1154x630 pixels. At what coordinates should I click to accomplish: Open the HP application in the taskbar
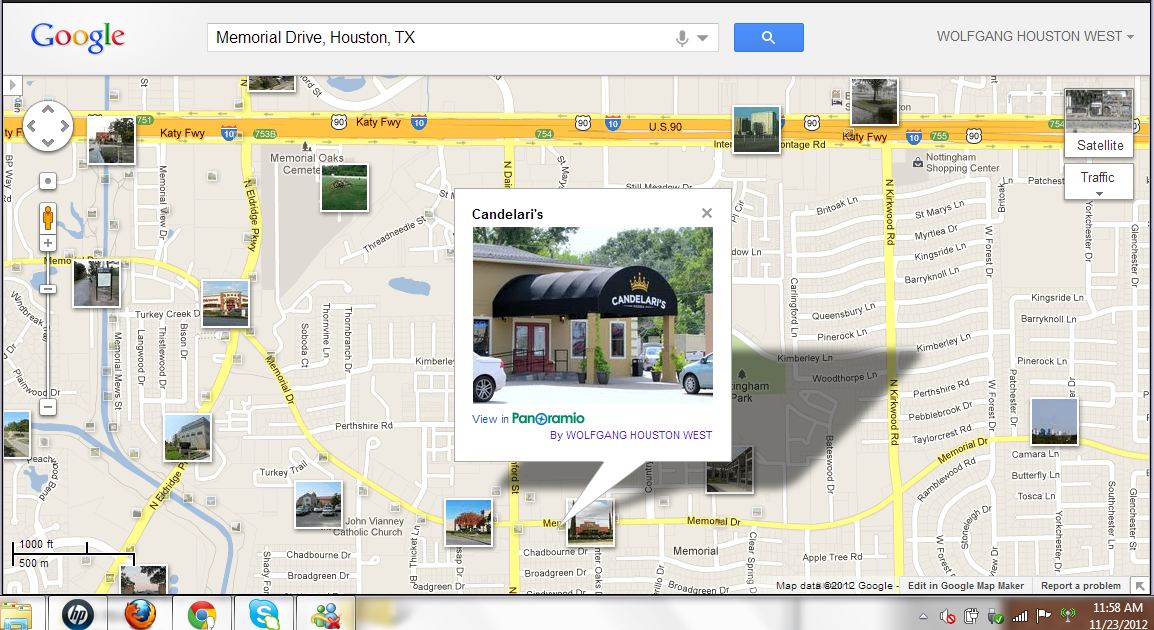tap(78, 615)
